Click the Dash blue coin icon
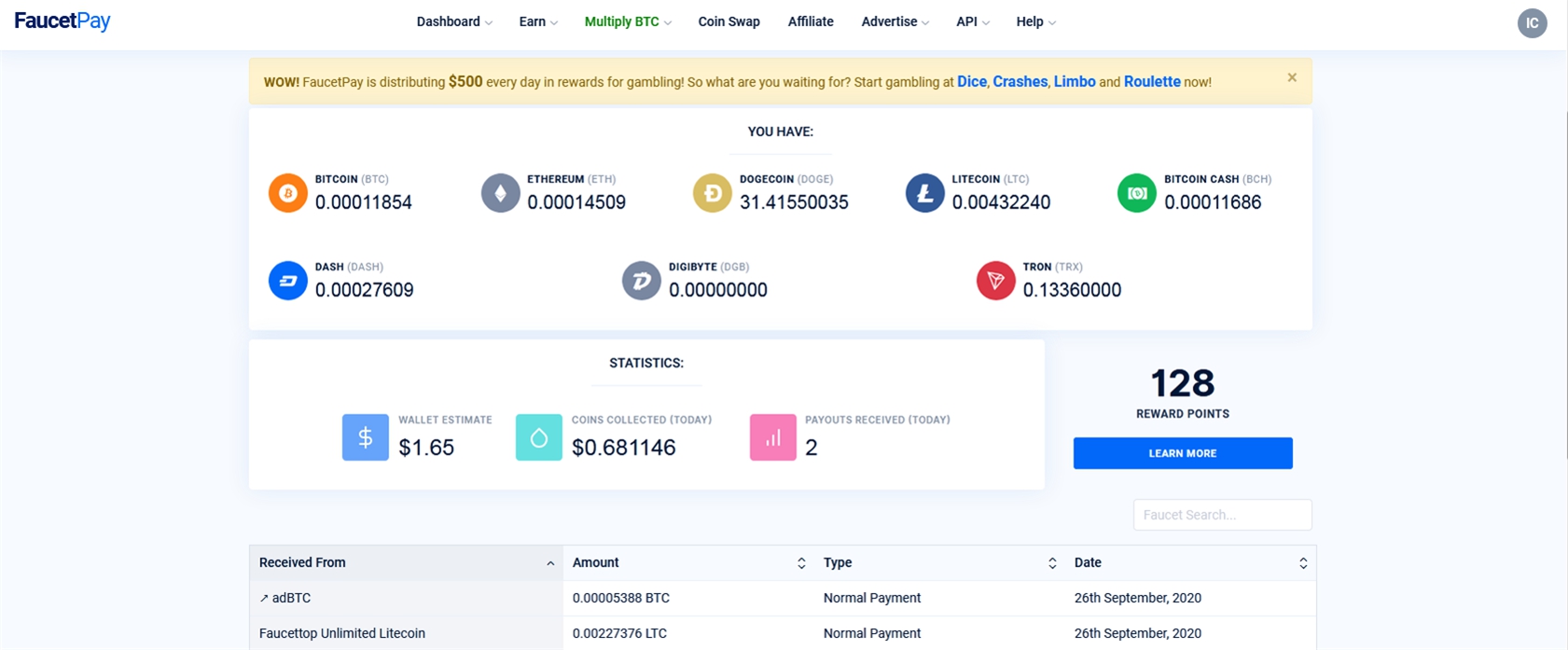The height and width of the screenshot is (650, 1568). click(288, 281)
